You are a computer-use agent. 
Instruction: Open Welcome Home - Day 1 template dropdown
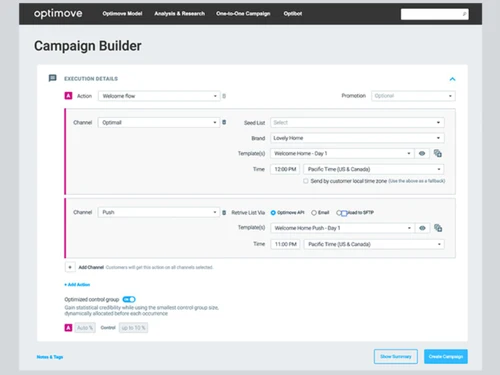click(x=342, y=153)
